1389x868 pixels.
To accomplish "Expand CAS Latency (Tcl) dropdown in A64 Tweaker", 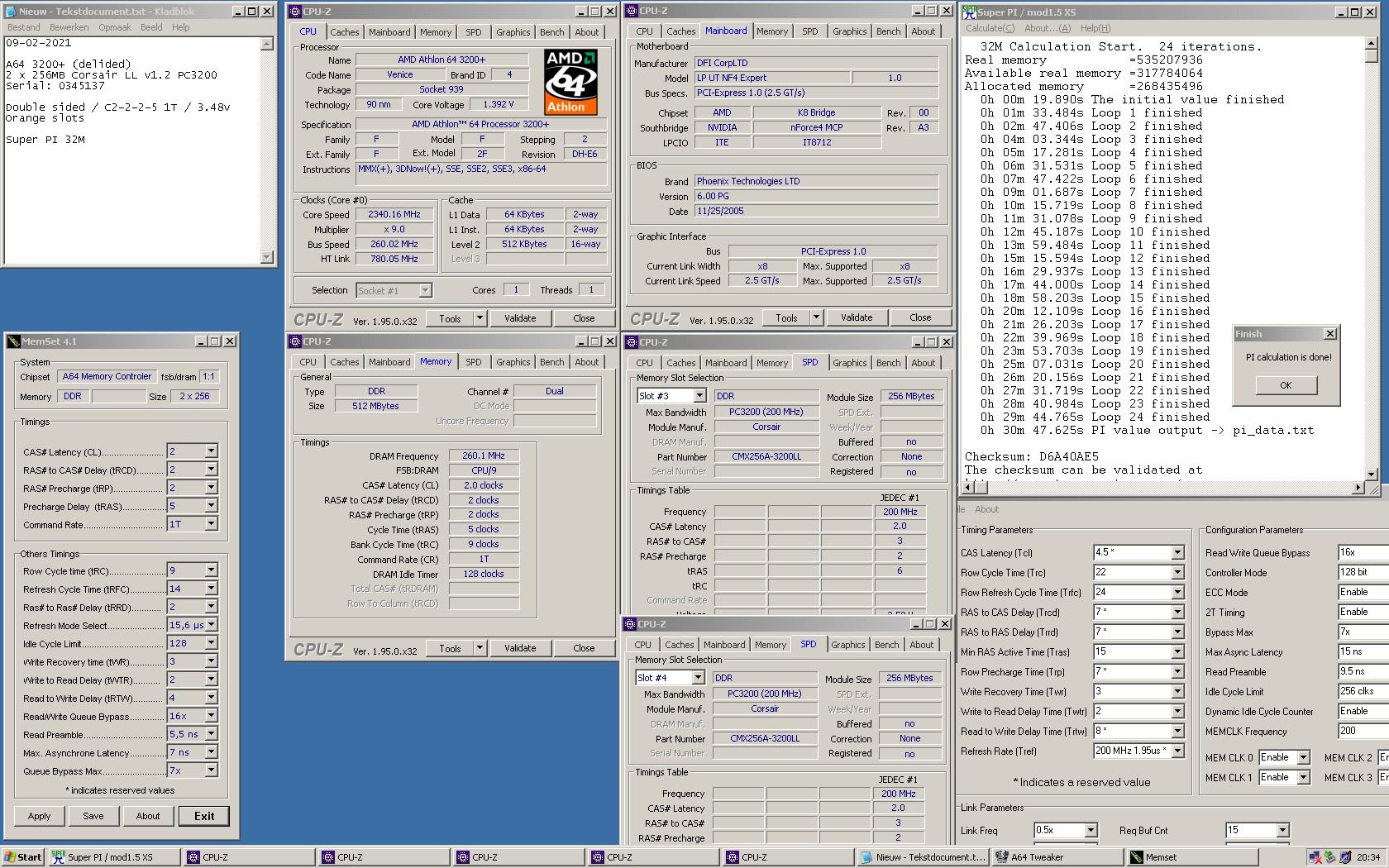I will pyautogui.click(x=1177, y=552).
